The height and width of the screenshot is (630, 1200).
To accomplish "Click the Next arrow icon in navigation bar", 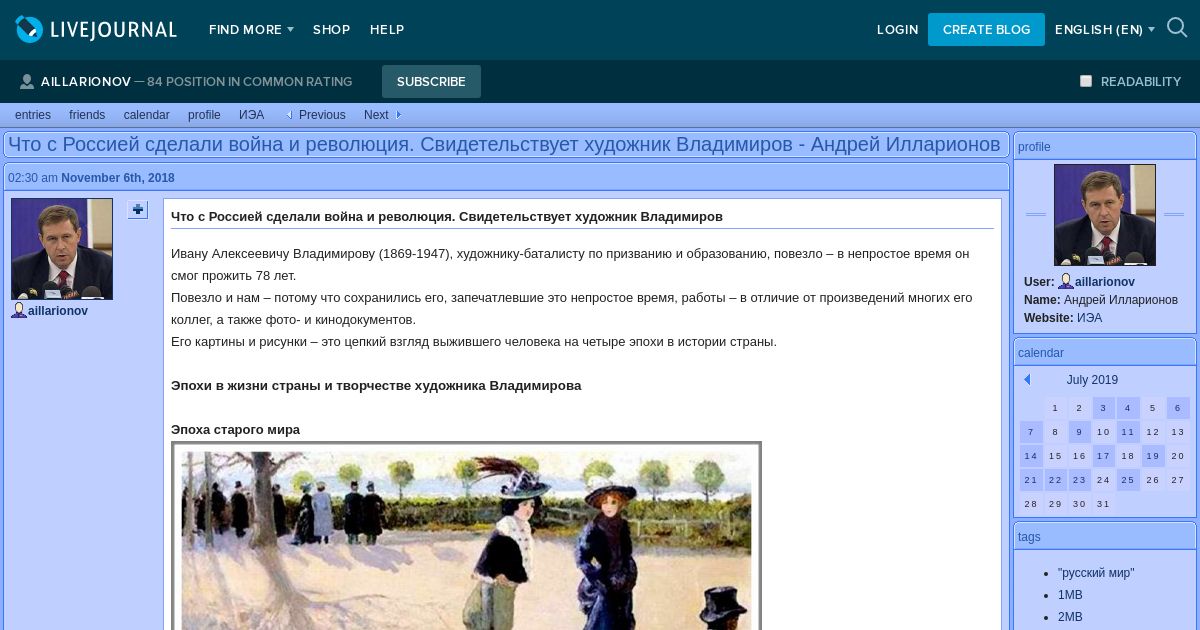I will coord(398,115).
